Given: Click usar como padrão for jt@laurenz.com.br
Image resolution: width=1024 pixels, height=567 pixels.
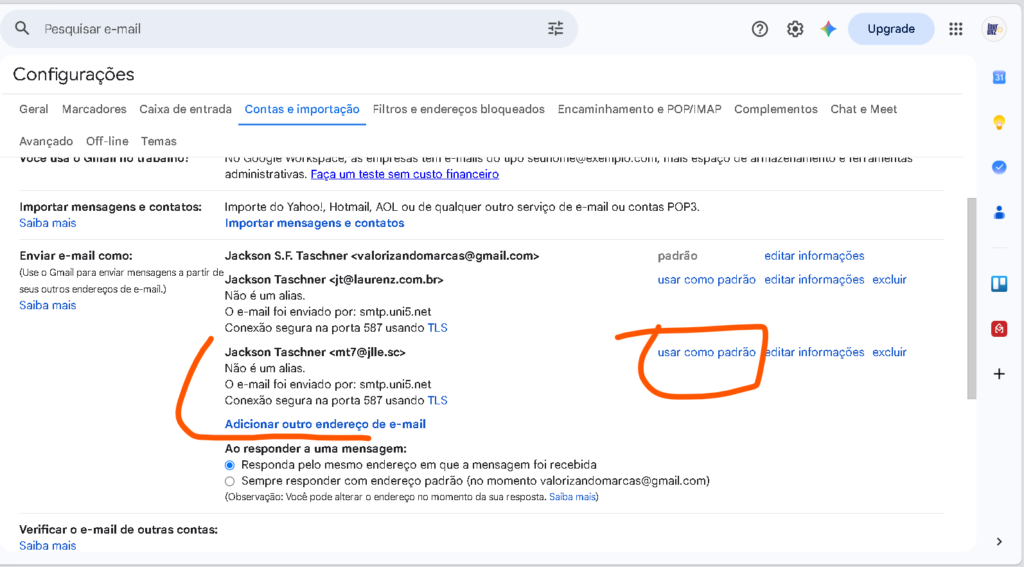Looking at the screenshot, I should tap(706, 280).
